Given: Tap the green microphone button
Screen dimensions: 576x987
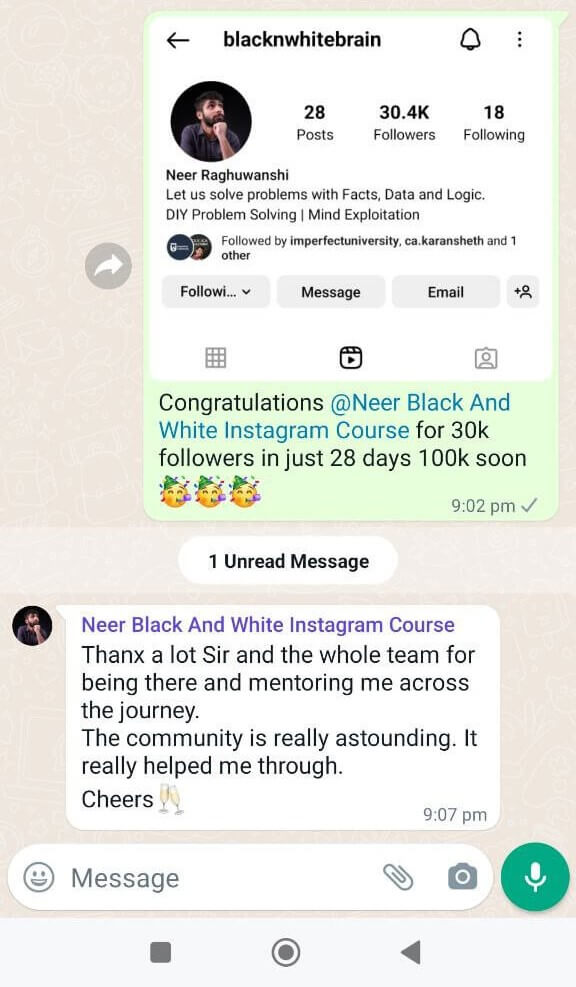Looking at the screenshot, I should click(x=535, y=877).
